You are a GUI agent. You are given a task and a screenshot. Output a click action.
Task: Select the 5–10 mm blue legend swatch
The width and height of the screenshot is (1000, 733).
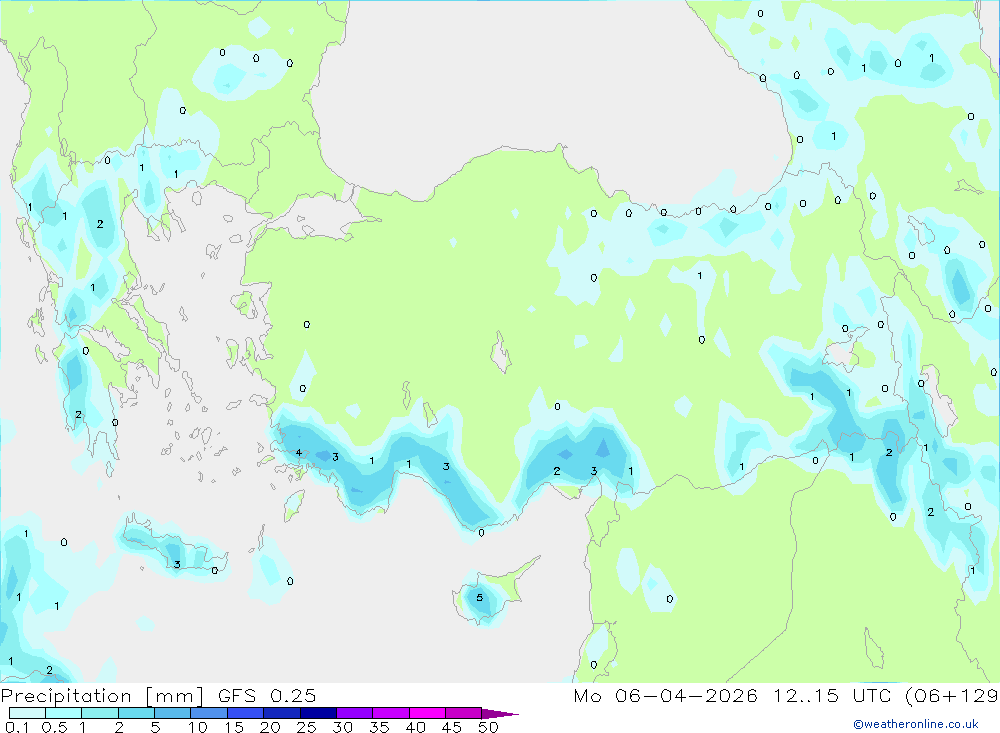coord(173,713)
